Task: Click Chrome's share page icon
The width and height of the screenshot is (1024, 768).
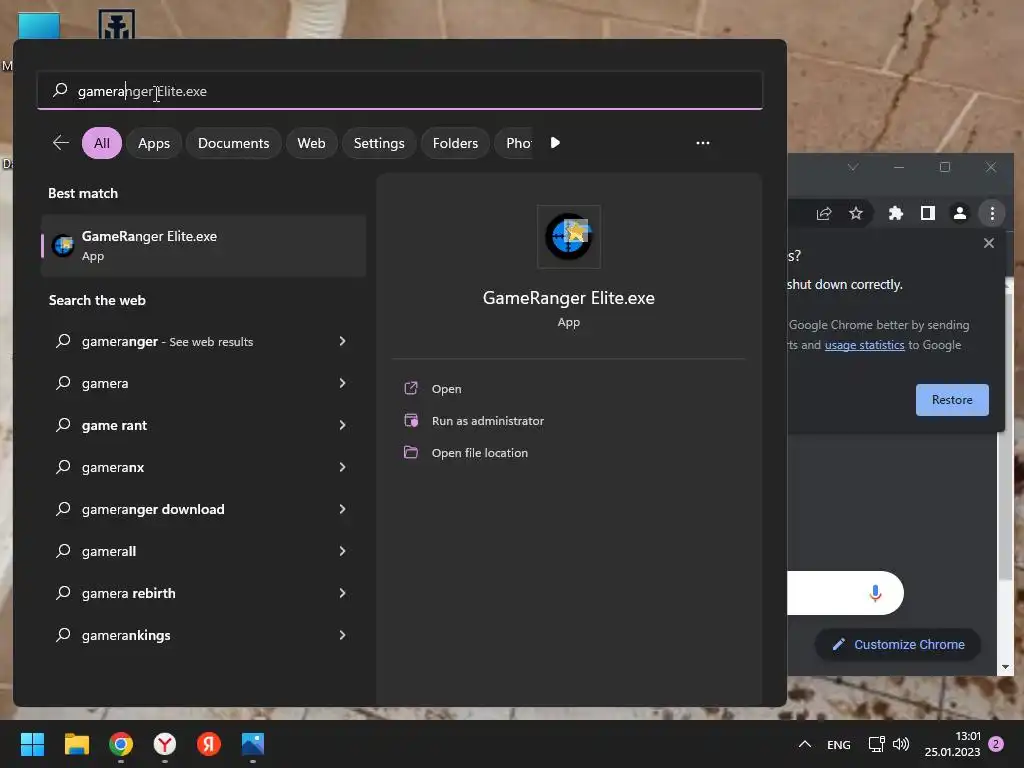Action: pyautogui.click(x=824, y=213)
